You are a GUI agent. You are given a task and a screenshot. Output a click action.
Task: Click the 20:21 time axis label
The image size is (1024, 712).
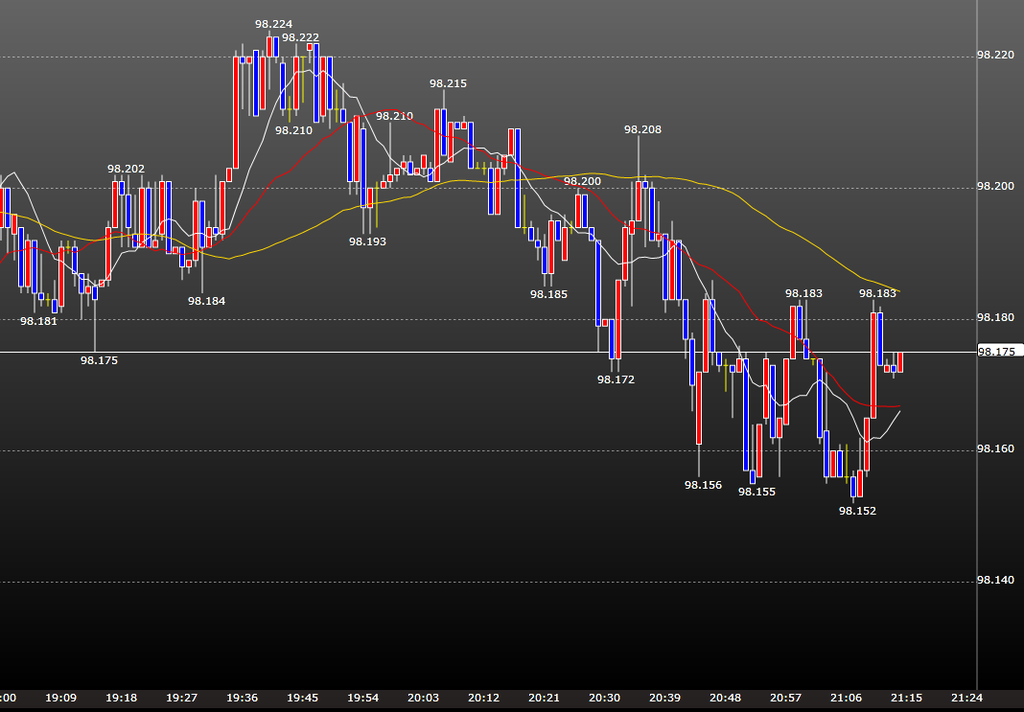click(x=544, y=698)
